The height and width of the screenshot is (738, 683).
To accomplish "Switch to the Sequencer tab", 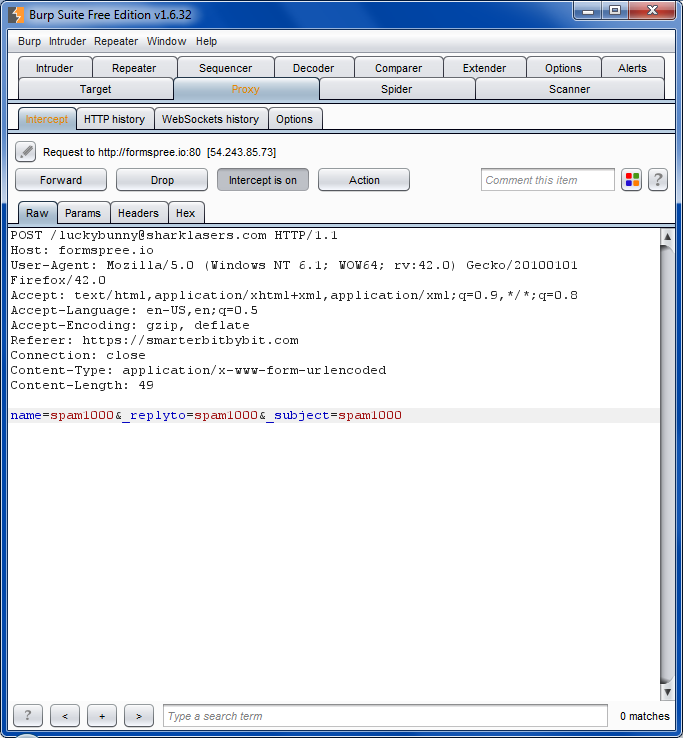I will (225, 68).
